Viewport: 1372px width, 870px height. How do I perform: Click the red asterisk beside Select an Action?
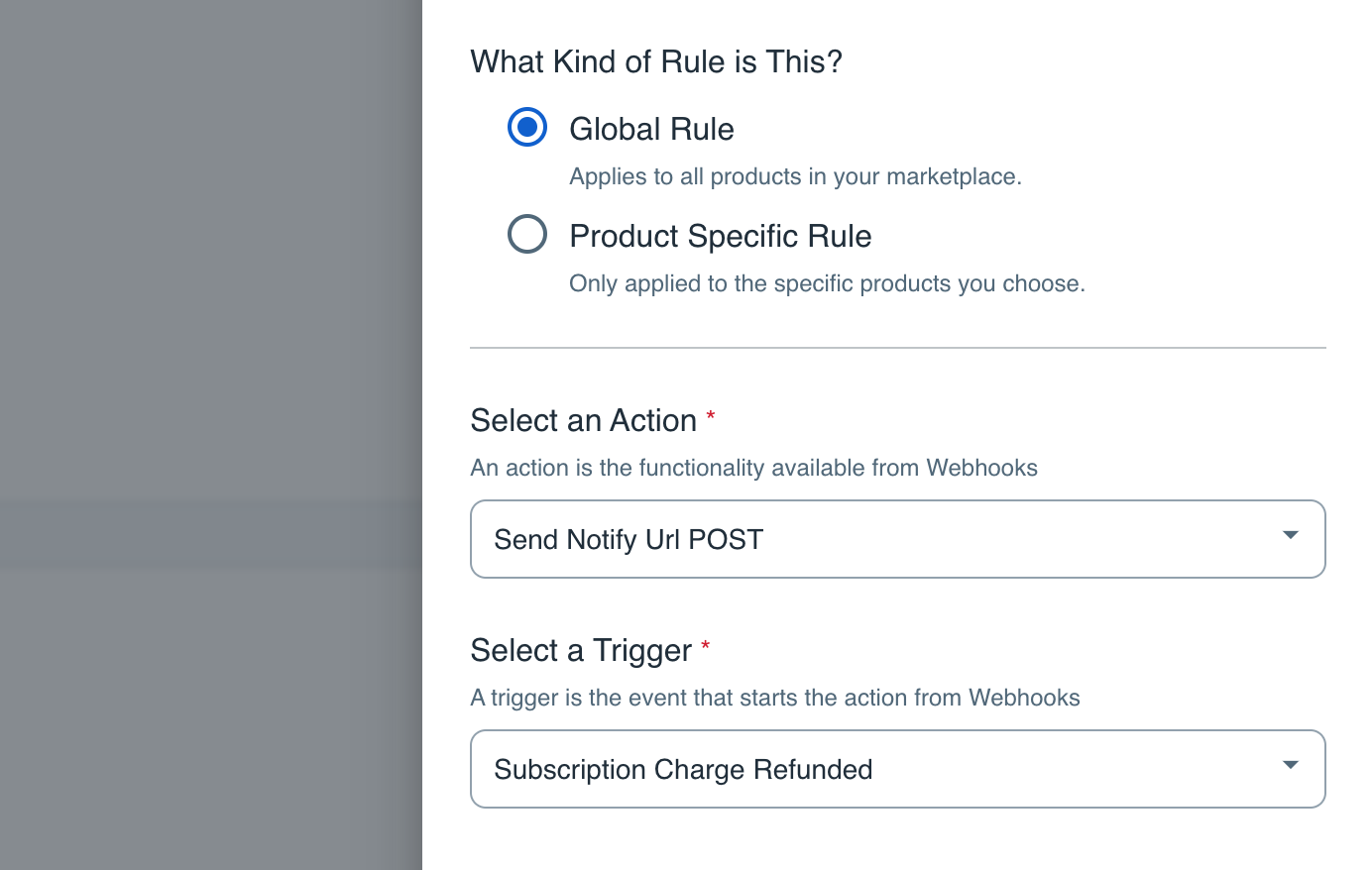coord(711,416)
